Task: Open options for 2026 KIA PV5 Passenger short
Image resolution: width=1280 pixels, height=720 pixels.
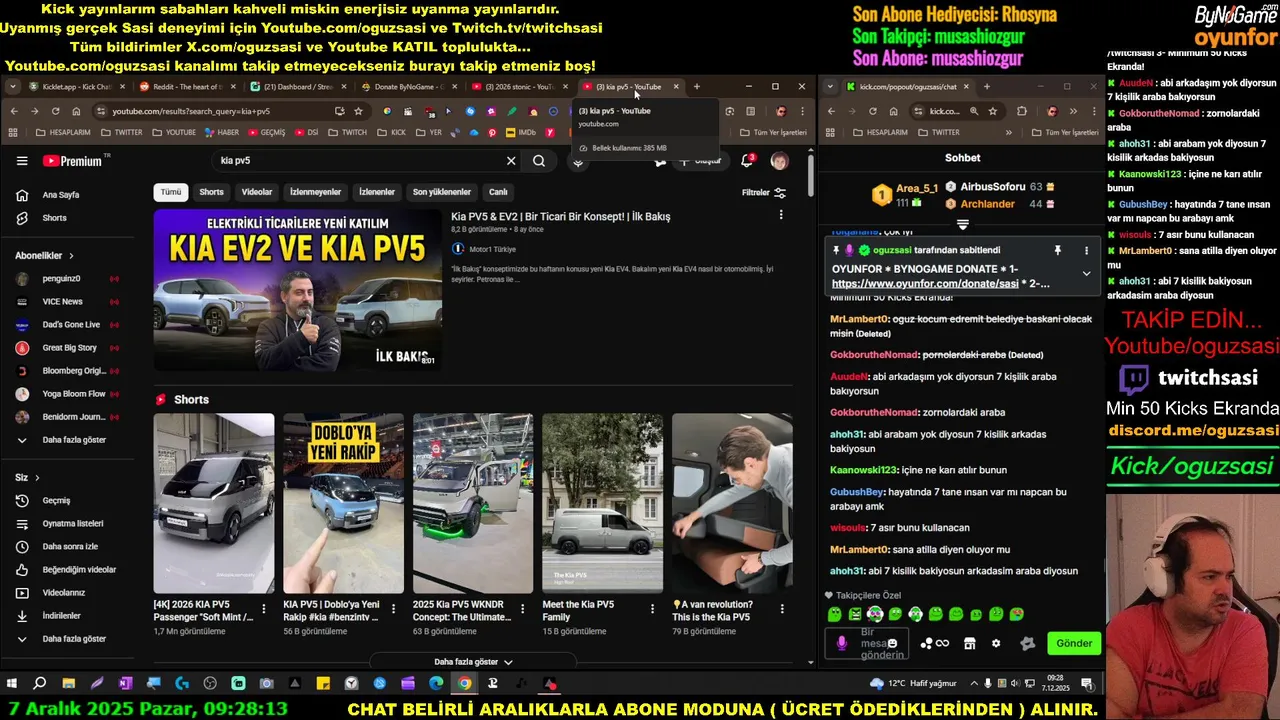Action: pos(263,608)
